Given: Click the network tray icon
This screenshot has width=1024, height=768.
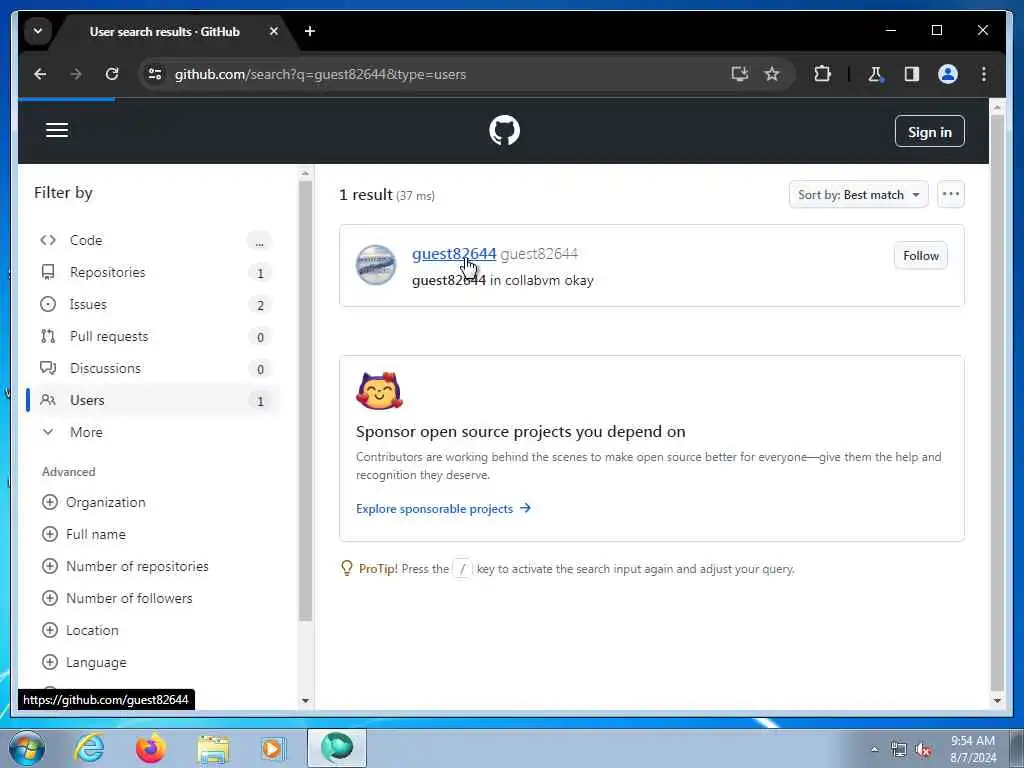Looking at the screenshot, I should [x=899, y=750].
